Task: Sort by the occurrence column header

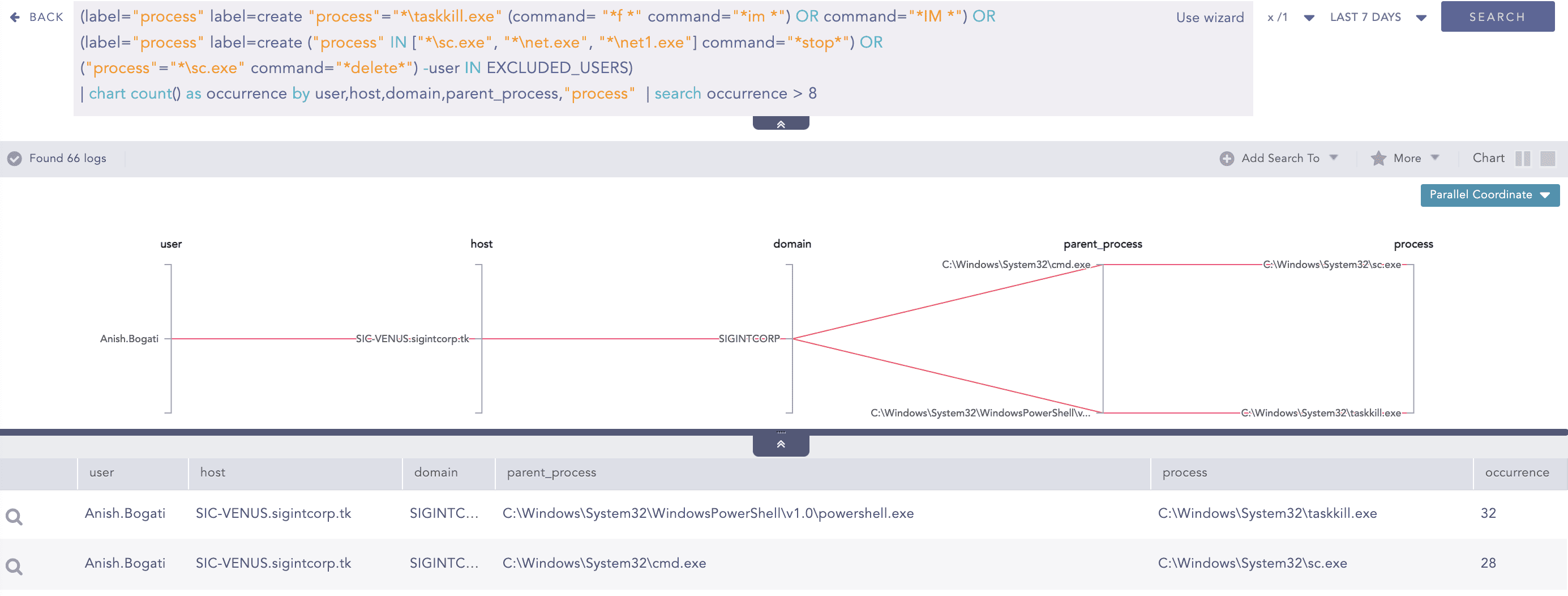Action: (1516, 473)
